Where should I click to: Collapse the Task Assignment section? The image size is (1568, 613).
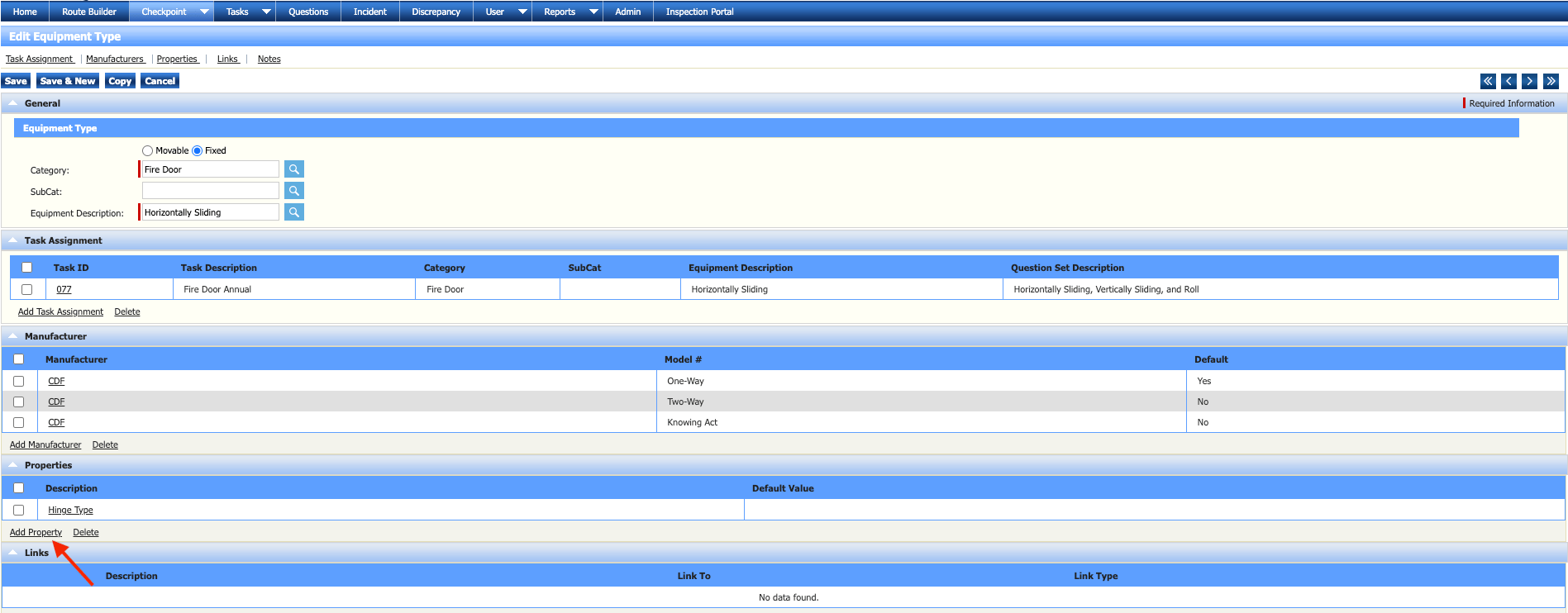(x=12, y=240)
